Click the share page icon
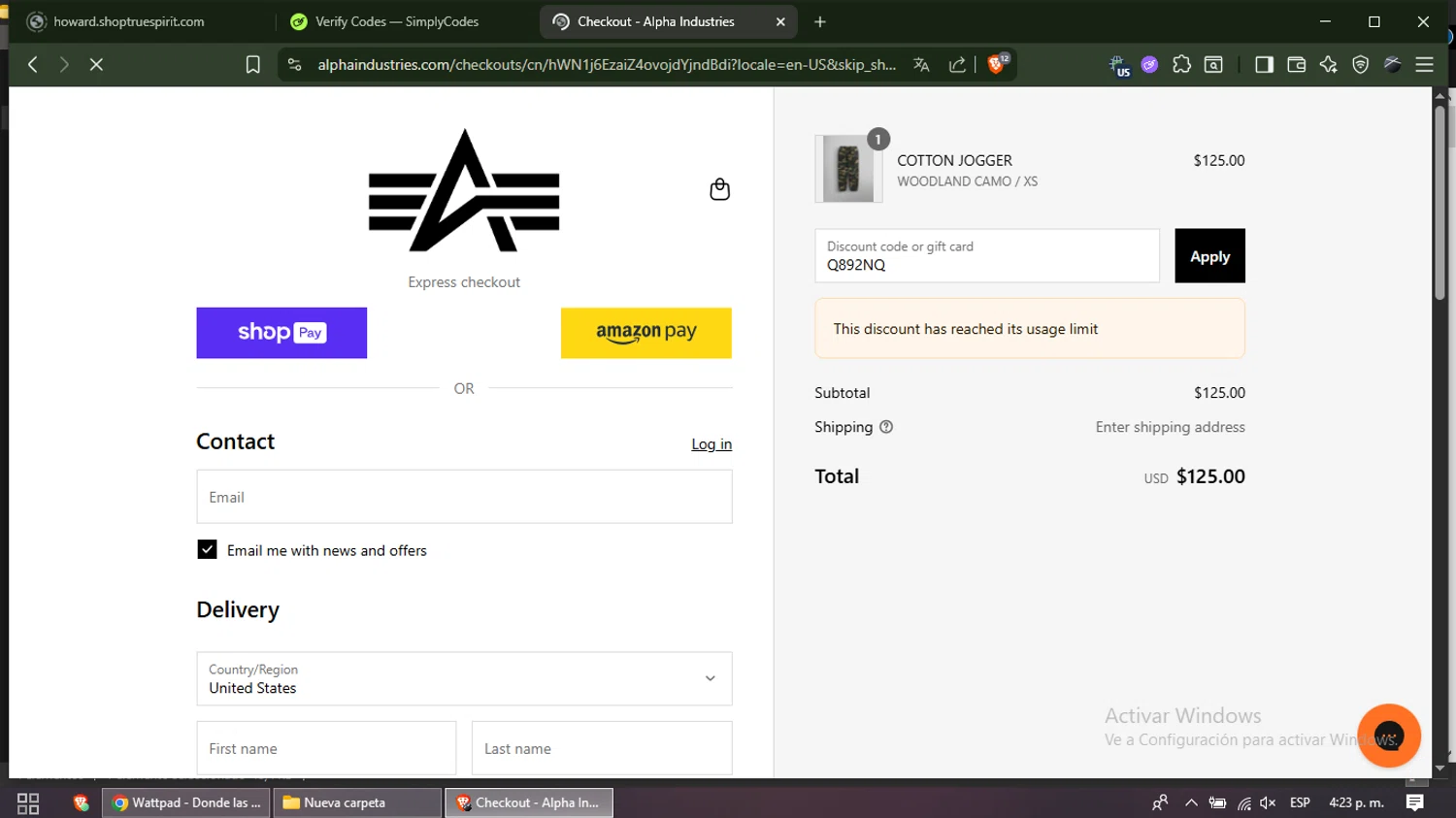Image resolution: width=1456 pixels, height=818 pixels. 957,64
